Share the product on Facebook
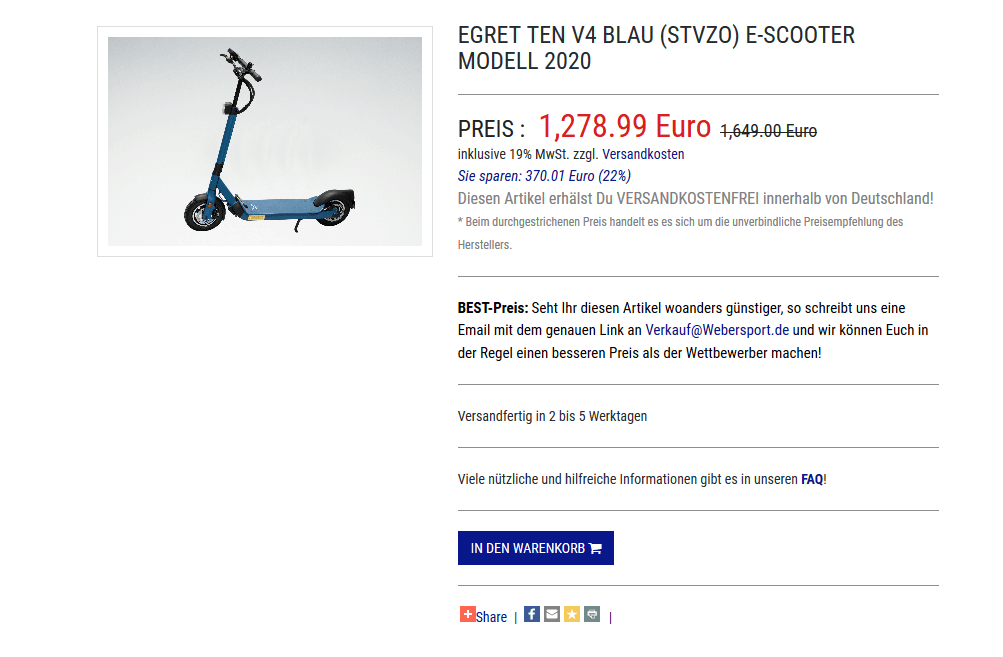The image size is (1003, 657). point(532,614)
